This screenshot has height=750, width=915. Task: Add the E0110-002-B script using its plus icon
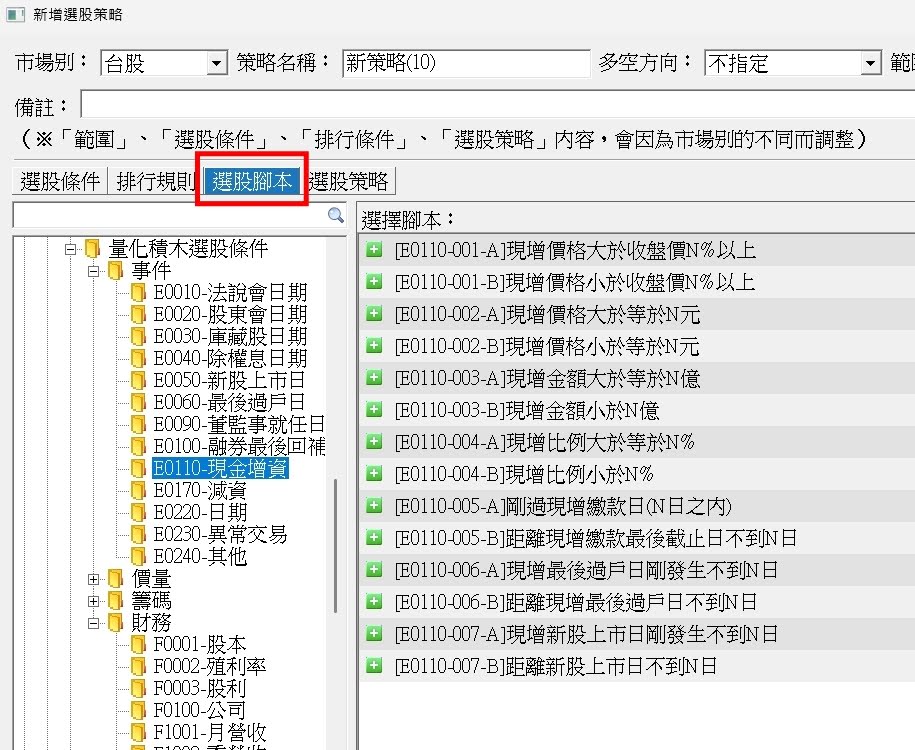[x=374, y=346]
